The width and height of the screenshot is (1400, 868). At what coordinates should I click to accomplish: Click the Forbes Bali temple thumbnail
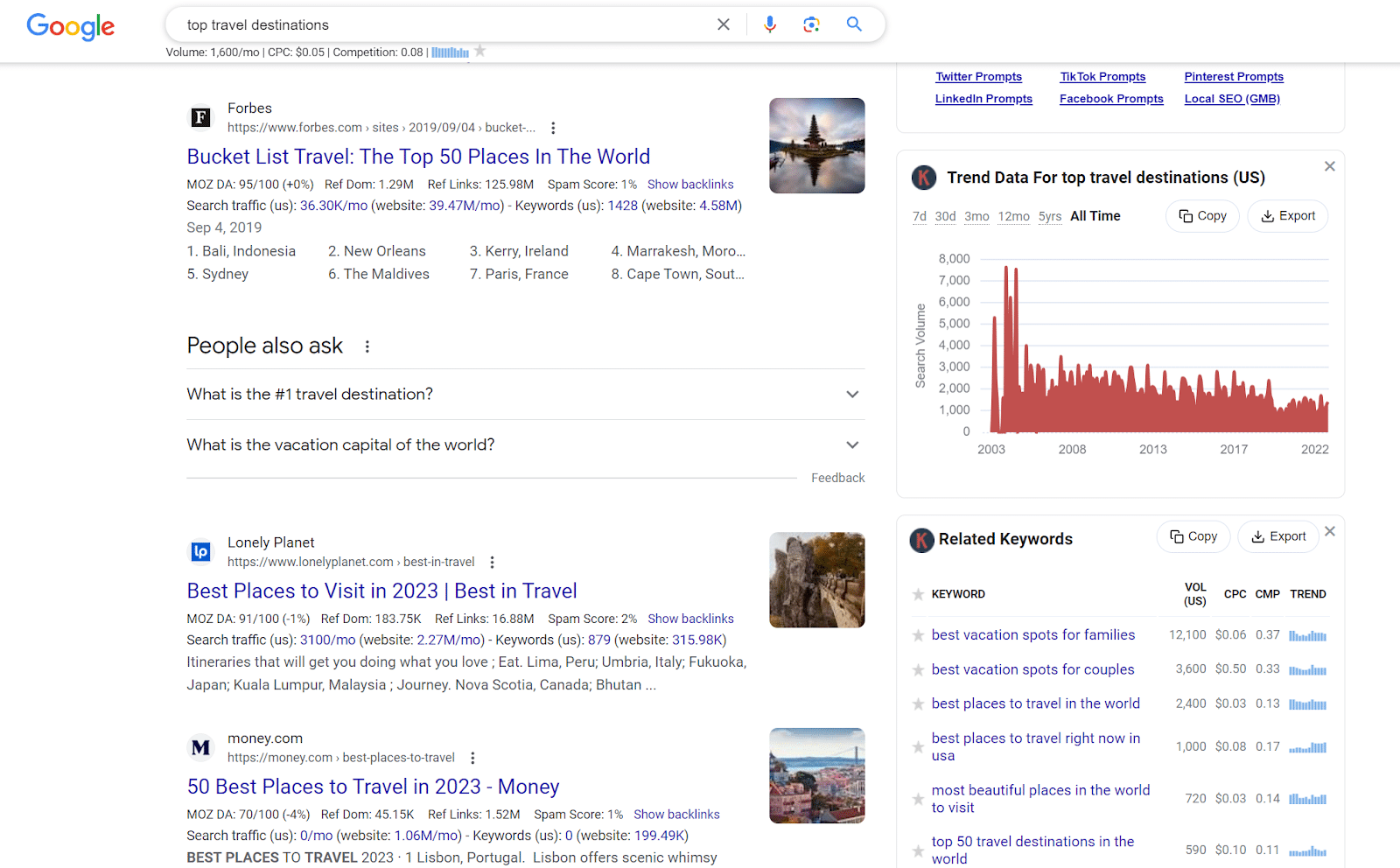click(x=816, y=145)
